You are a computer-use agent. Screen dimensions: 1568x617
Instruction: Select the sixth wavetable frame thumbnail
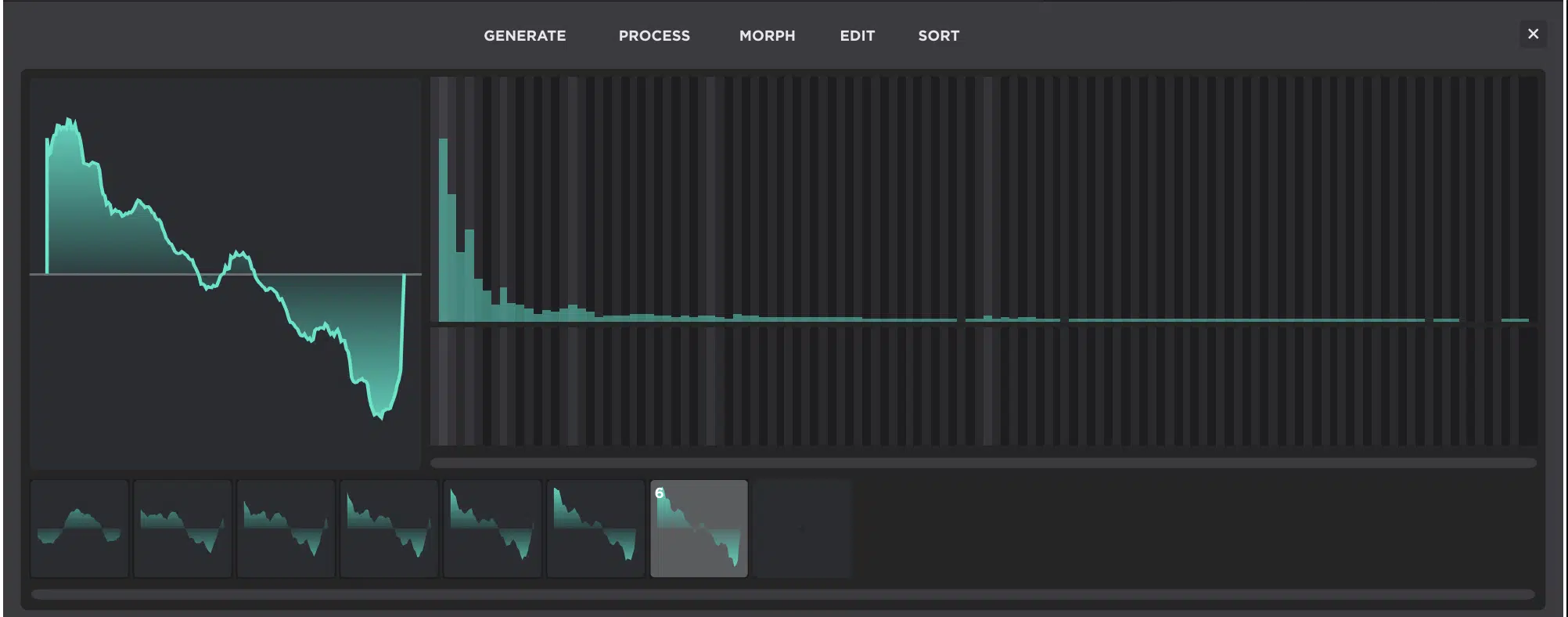tap(595, 529)
